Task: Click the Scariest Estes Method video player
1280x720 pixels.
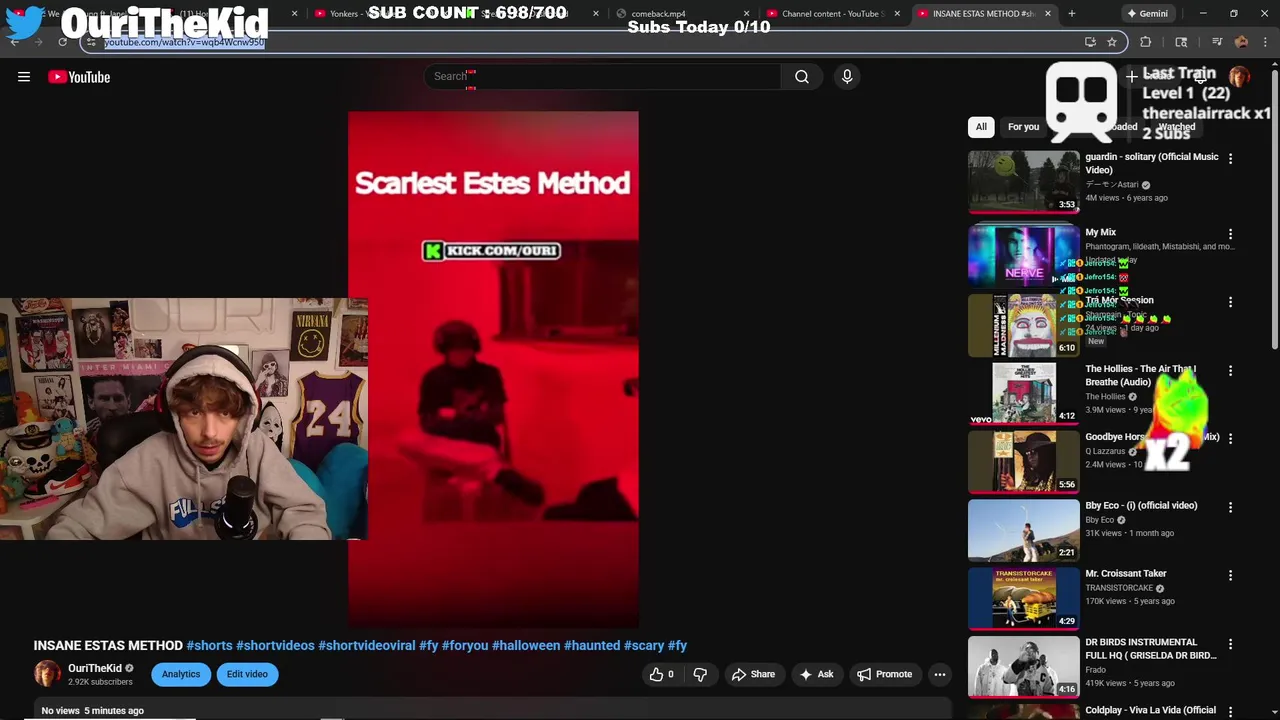Action: 493,369
